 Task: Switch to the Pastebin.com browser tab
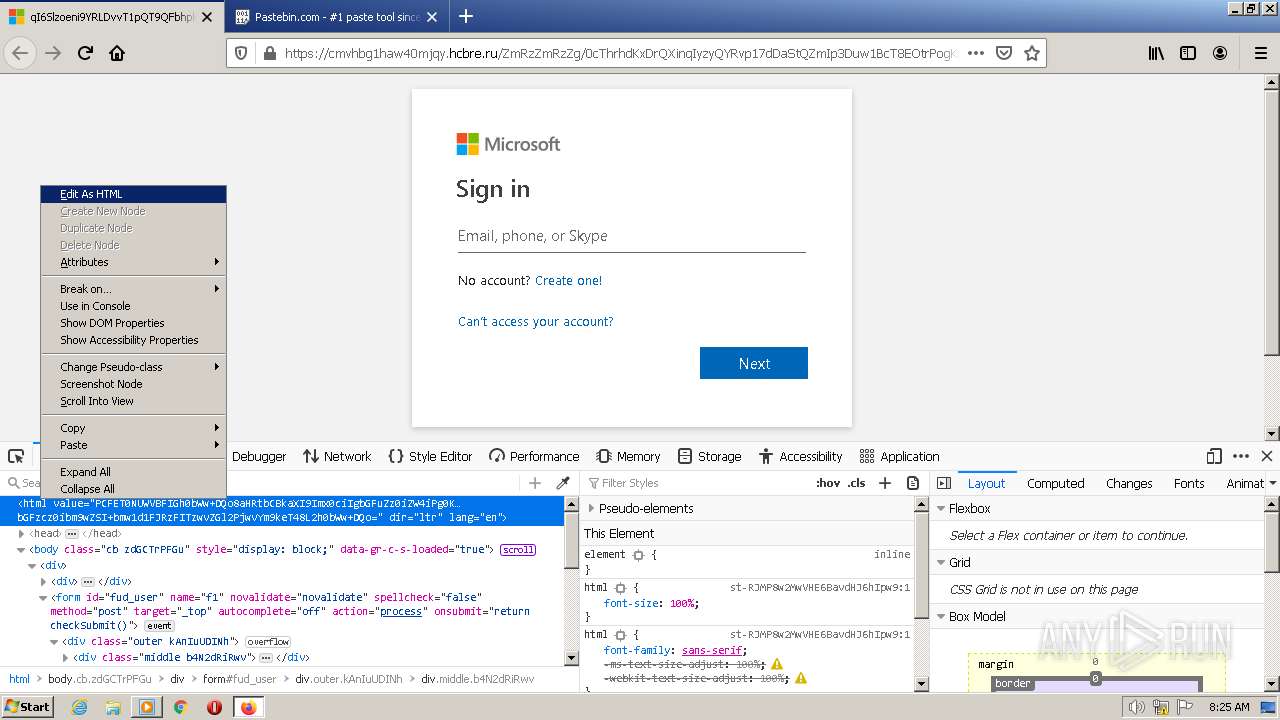(337, 17)
